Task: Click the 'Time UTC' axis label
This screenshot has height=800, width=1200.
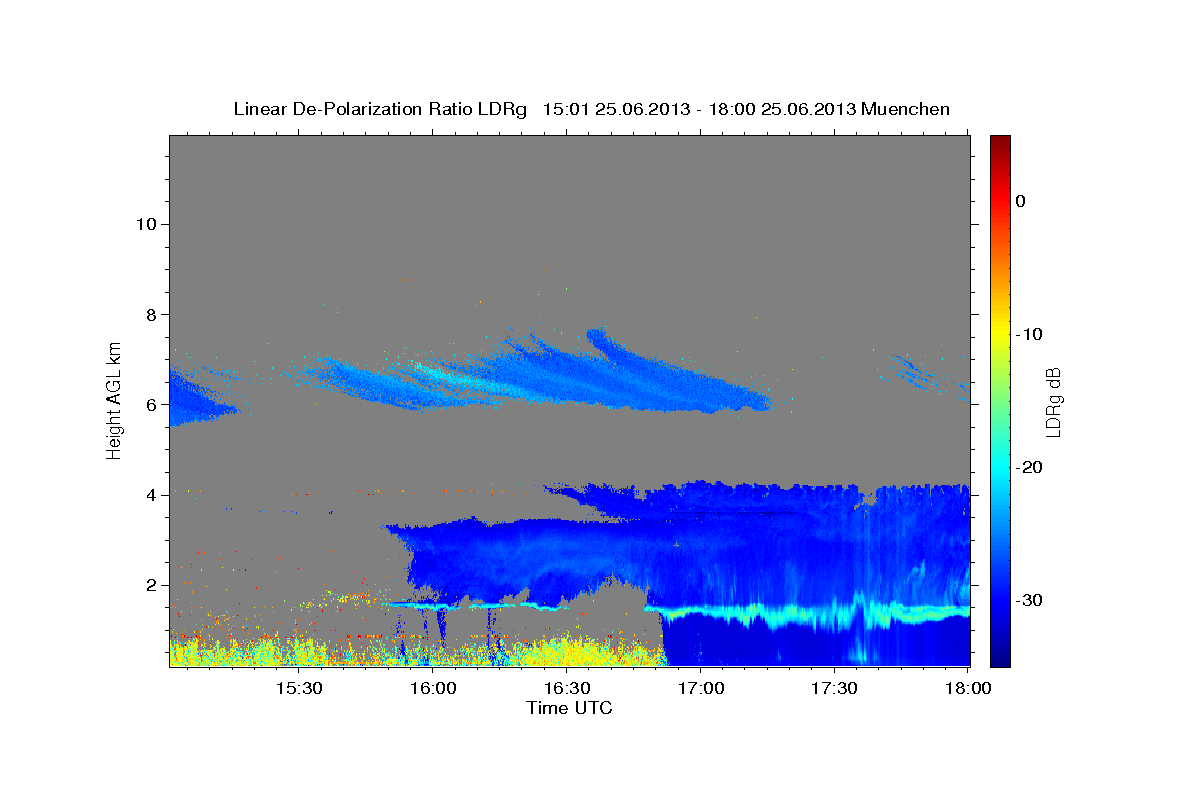Action: point(569,708)
